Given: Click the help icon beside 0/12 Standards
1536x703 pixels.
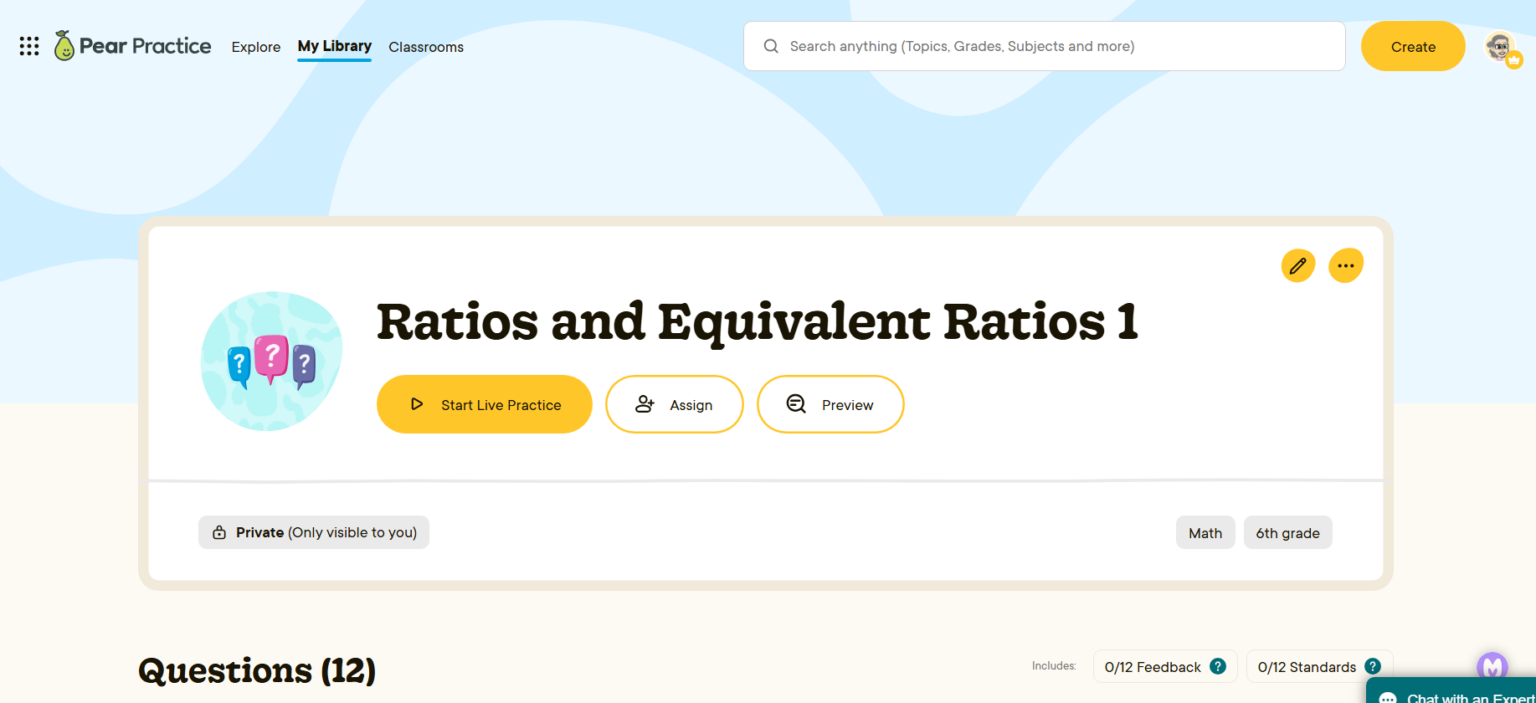Looking at the screenshot, I should click(x=1372, y=667).
